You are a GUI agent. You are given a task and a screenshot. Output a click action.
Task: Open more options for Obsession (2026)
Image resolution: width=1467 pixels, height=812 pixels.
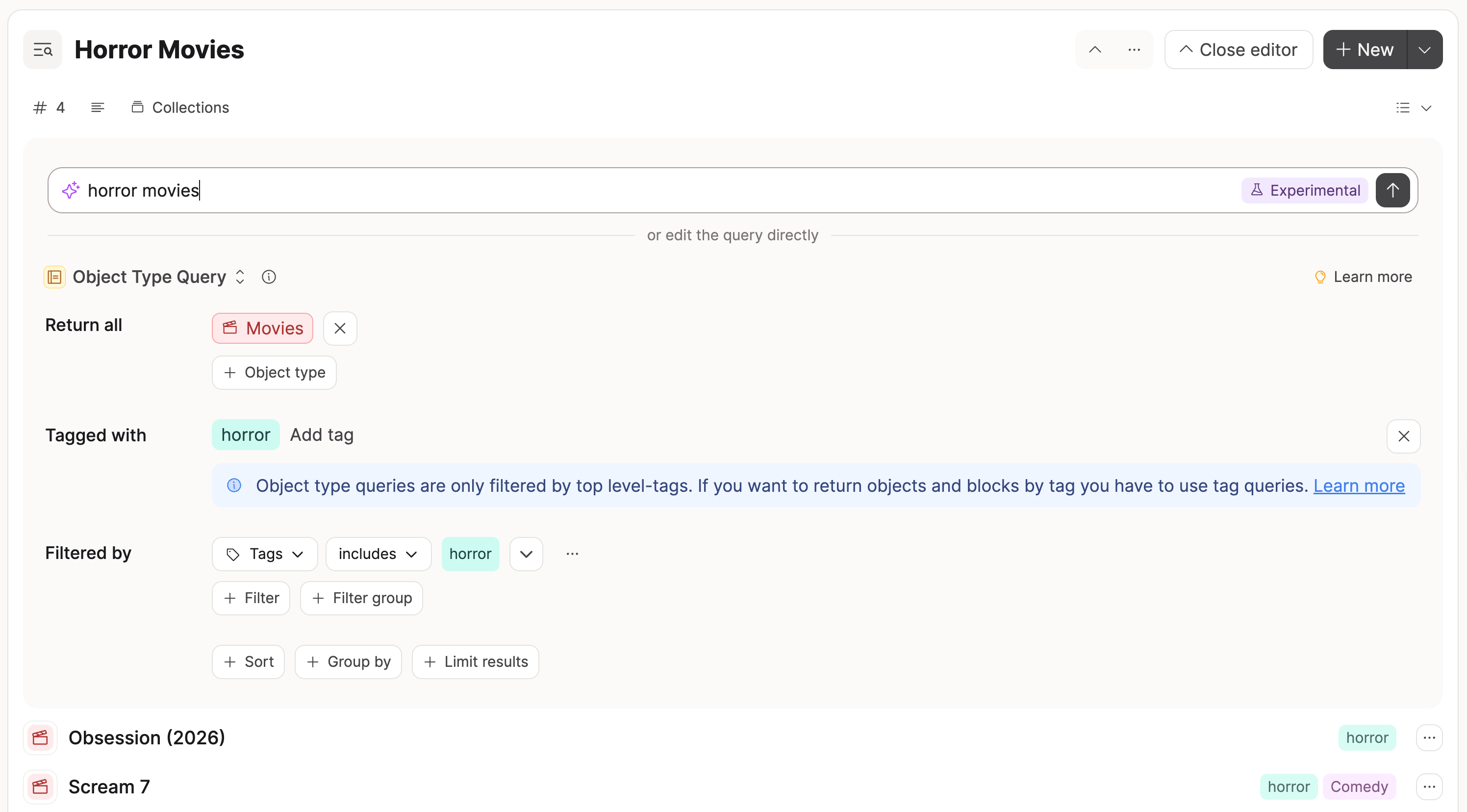tap(1429, 738)
